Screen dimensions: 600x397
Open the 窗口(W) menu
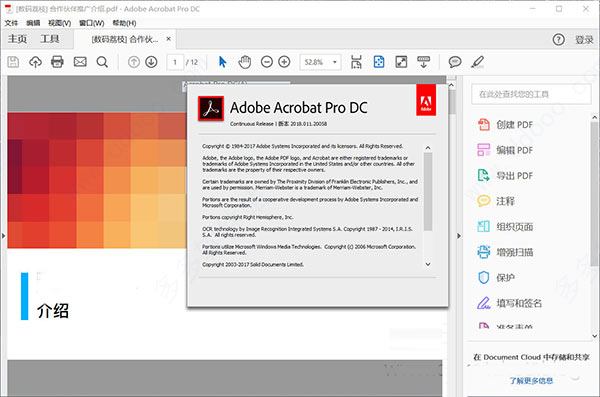91,23
